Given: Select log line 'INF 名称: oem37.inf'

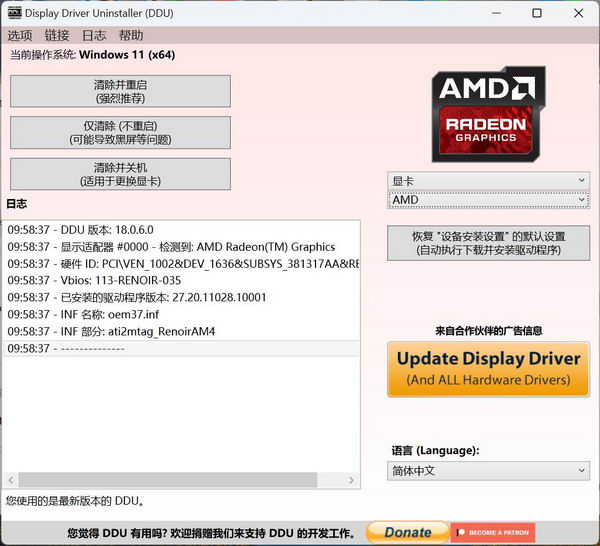Looking at the screenshot, I should coord(181,314).
